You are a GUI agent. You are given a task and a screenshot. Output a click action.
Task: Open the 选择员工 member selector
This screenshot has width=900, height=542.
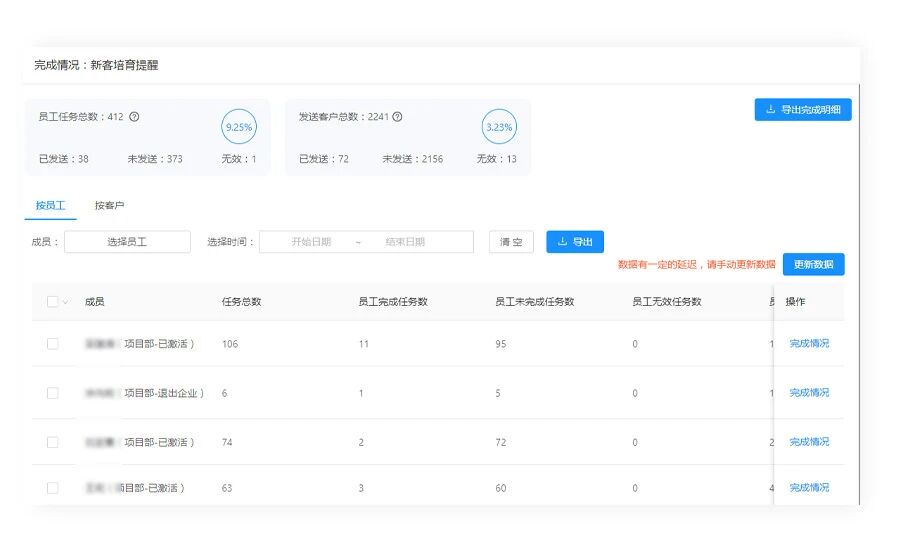tap(127, 242)
